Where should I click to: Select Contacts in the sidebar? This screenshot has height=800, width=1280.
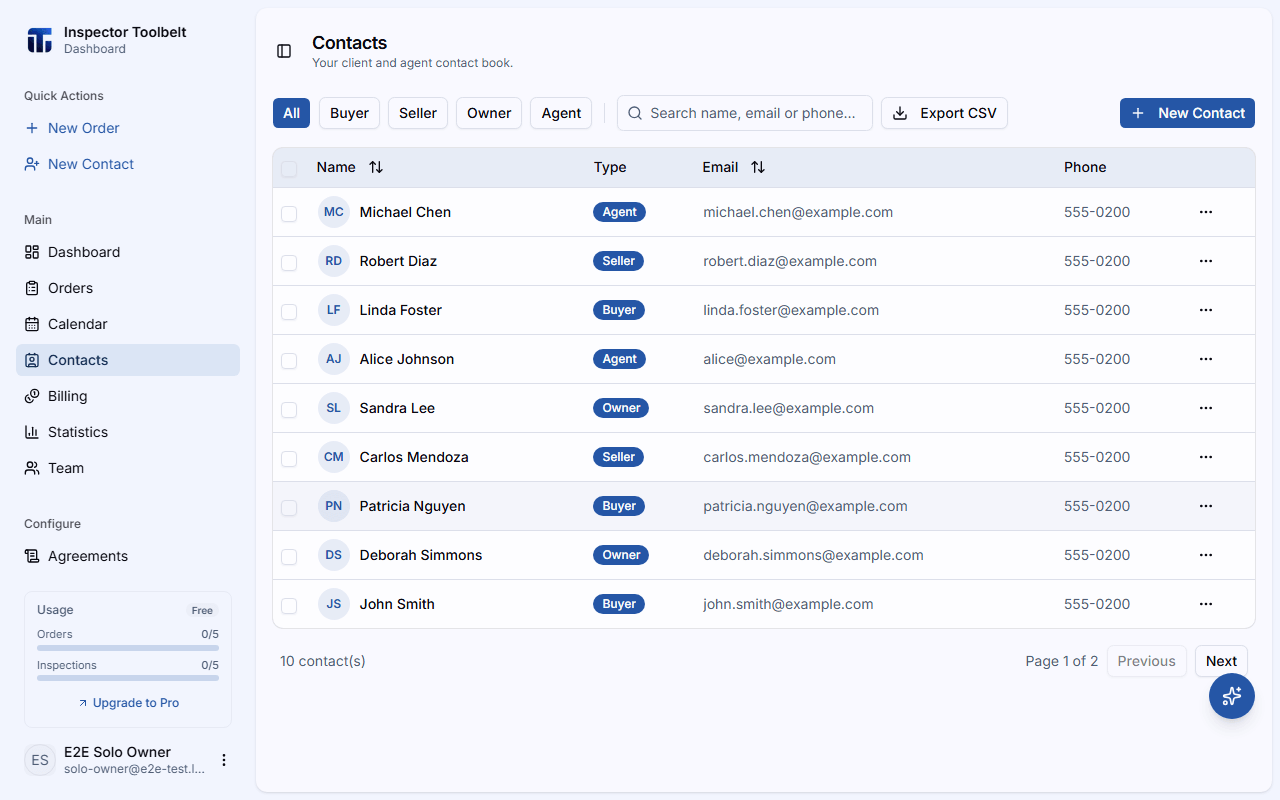pyautogui.click(x=128, y=360)
